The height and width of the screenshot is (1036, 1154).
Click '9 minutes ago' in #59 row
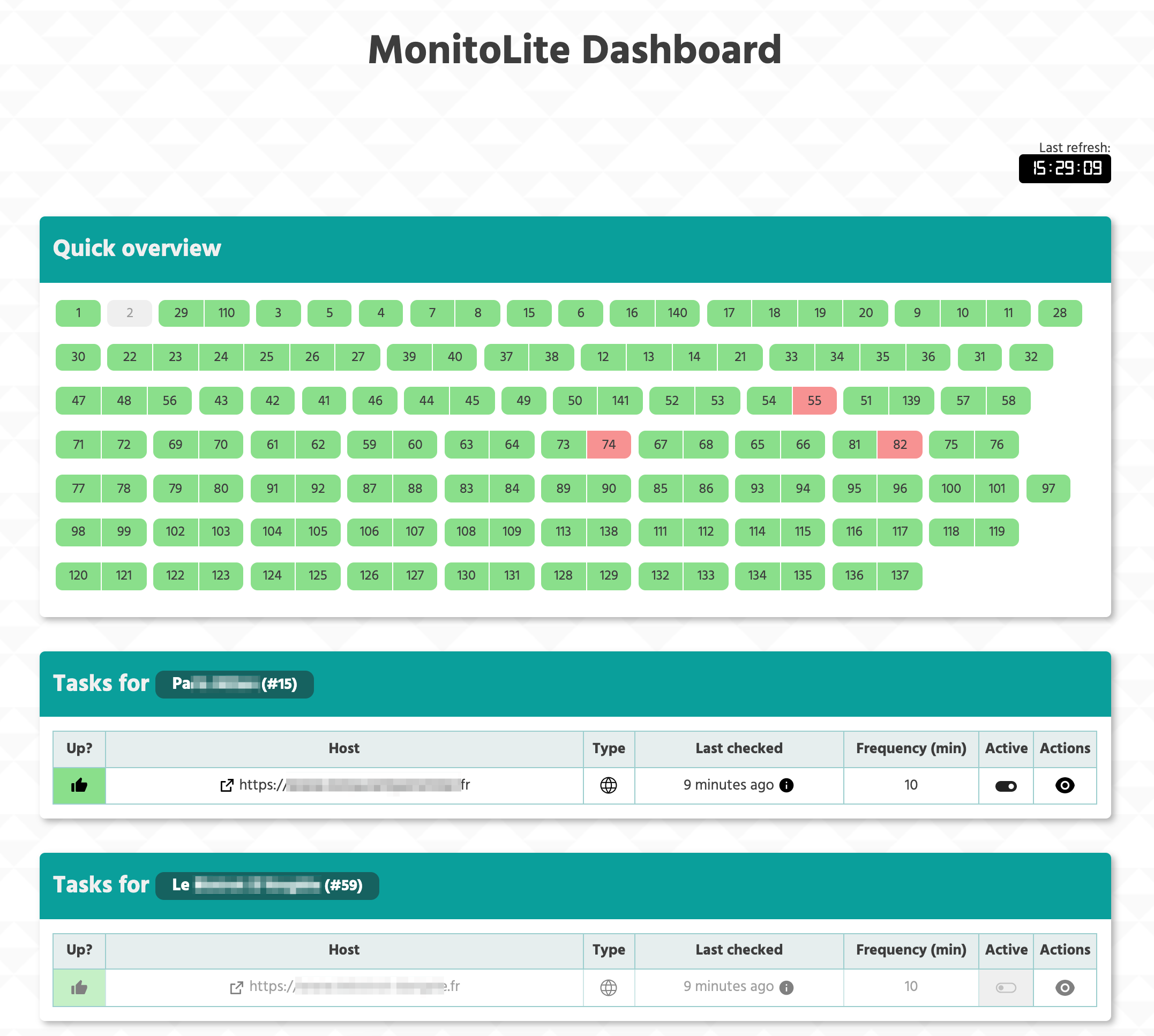pyautogui.click(x=728, y=987)
